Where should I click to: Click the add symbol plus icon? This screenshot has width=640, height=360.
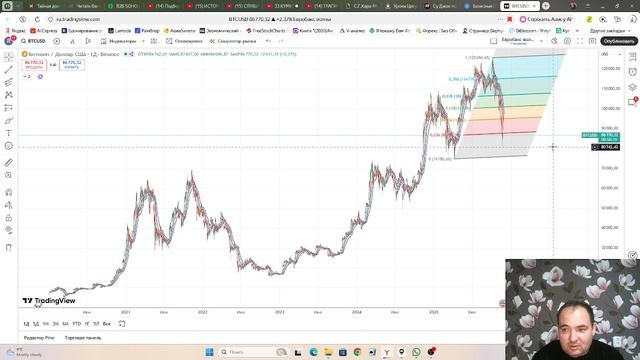click(x=57, y=41)
